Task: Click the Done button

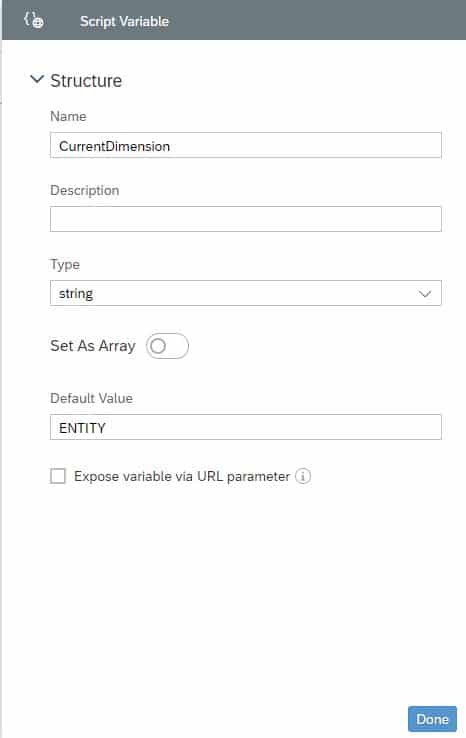Action: click(x=432, y=719)
